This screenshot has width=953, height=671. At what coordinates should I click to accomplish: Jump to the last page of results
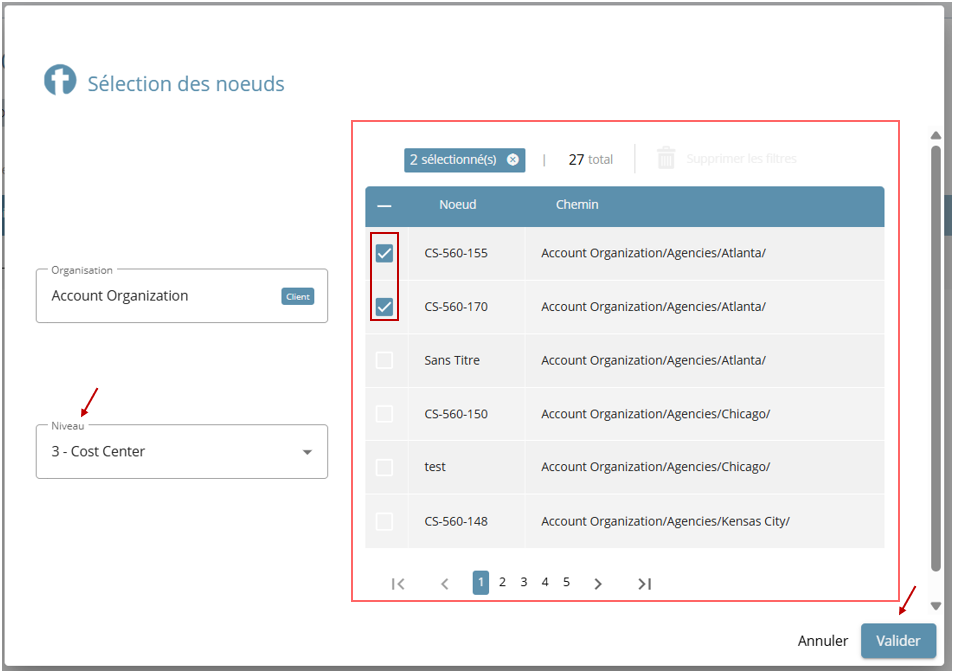pyautogui.click(x=645, y=584)
